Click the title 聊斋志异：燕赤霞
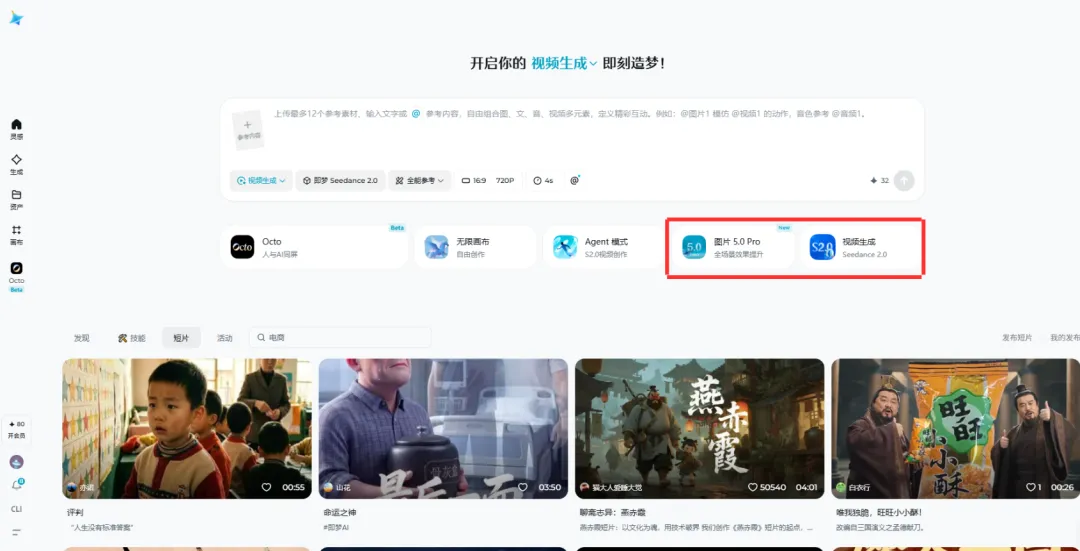Viewport: 1080px width, 551px height. [x=613, y=512]
